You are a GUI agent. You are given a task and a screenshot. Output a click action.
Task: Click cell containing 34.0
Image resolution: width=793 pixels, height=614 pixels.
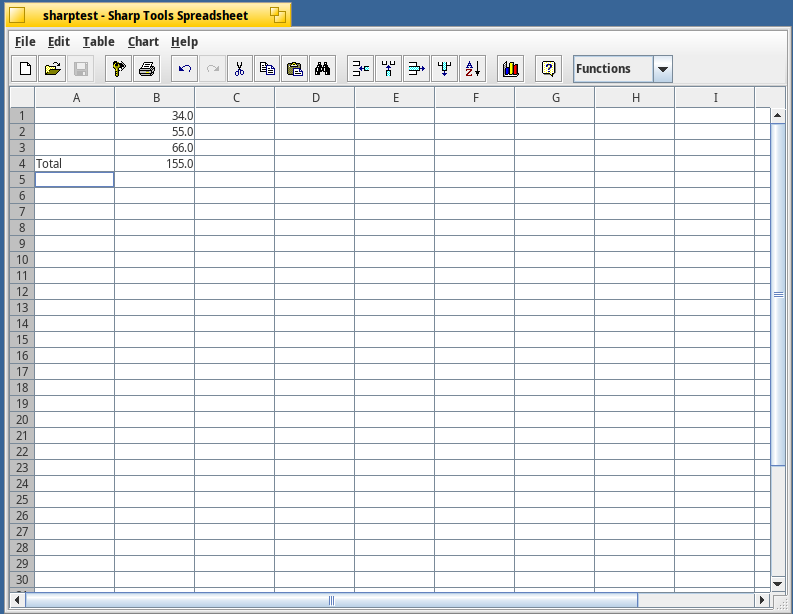[x=155, y=115]
